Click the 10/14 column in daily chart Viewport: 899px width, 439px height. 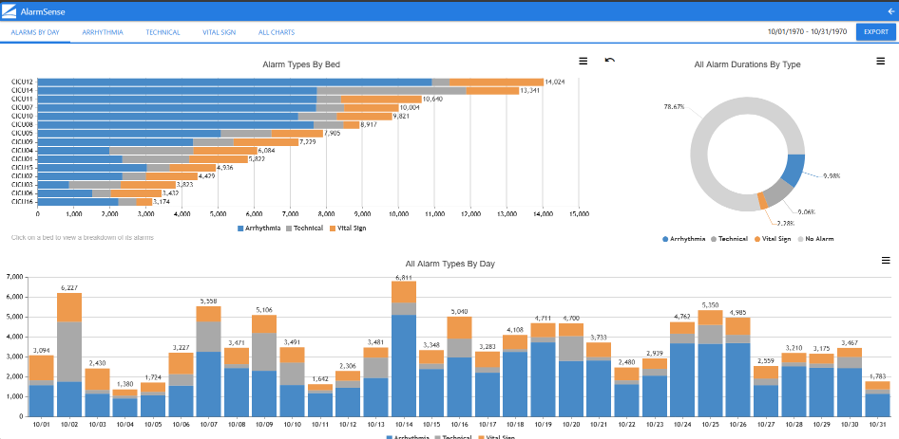click(x=404, y=349)
